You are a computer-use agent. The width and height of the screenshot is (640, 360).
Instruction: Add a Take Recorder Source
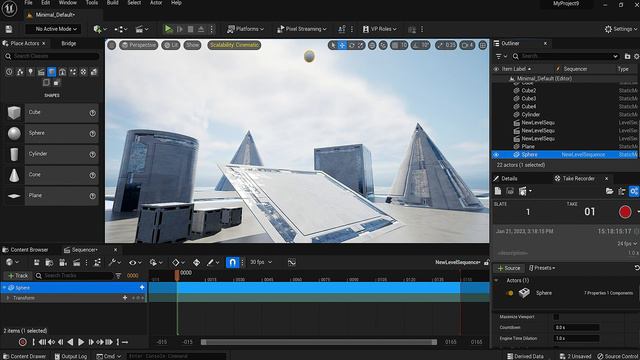[x=509, y=268]
